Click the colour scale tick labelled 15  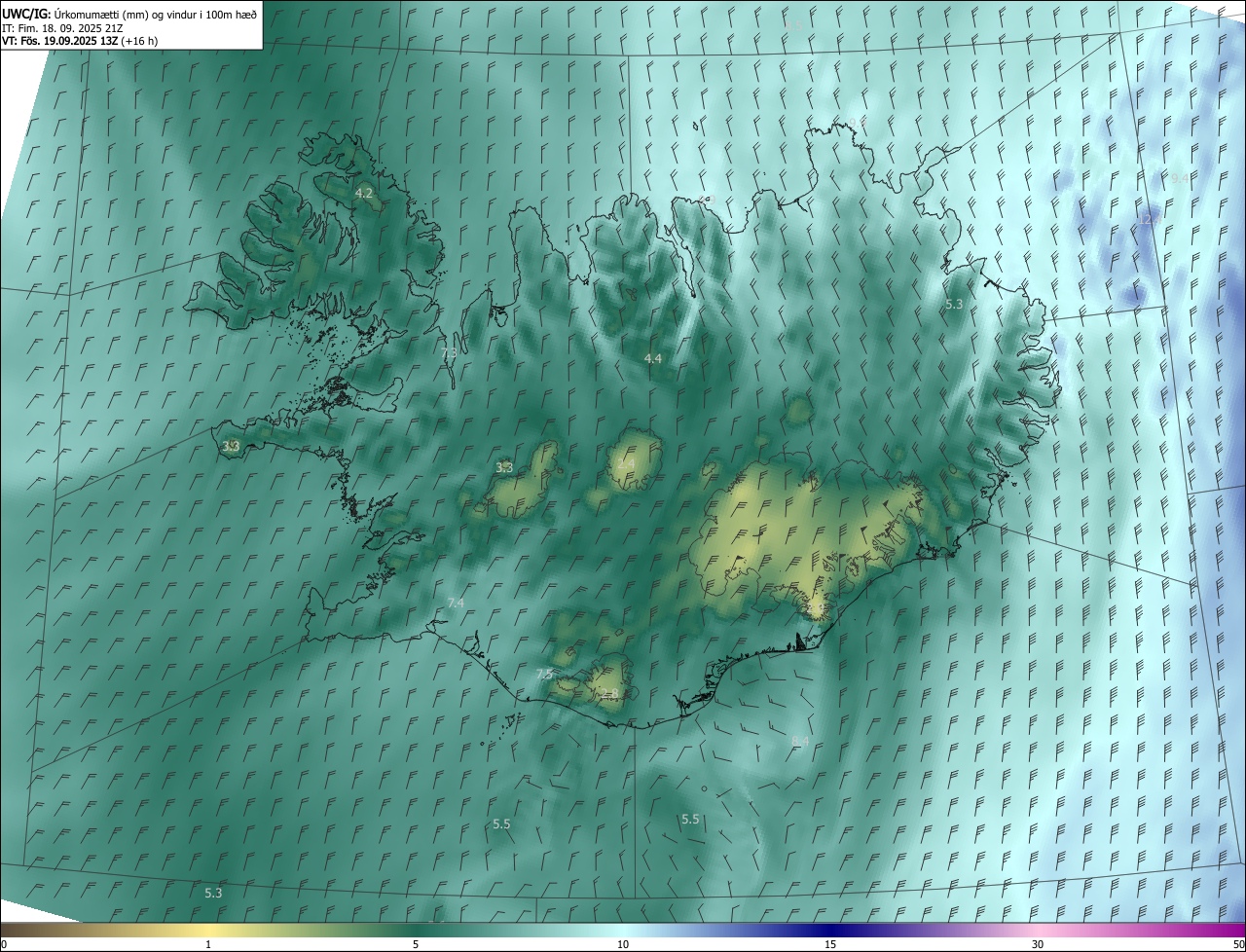(830, 944)
